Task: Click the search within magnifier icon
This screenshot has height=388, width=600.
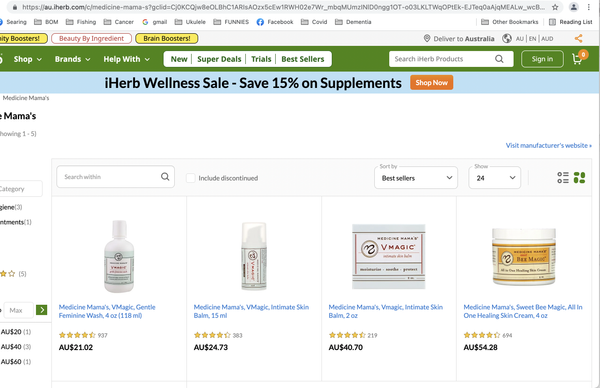Action: (165, 177)
